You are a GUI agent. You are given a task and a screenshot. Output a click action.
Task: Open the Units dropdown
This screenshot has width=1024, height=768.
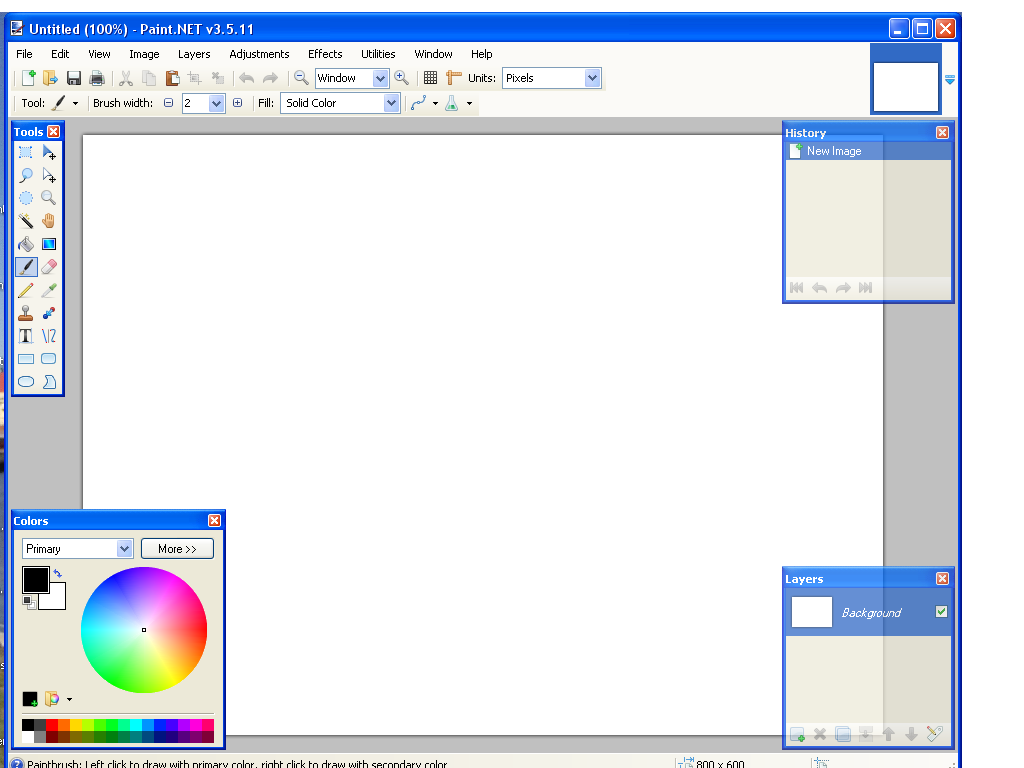tap(592, 78)
